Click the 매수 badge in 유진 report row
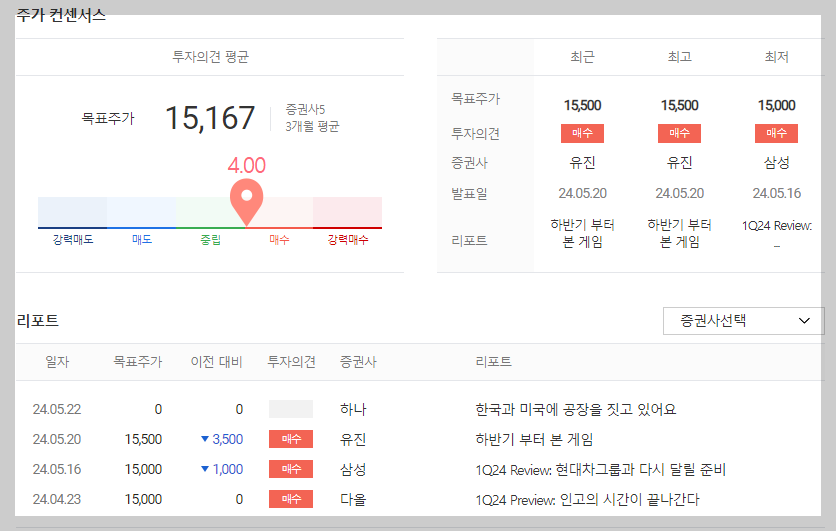 point(291,439)
